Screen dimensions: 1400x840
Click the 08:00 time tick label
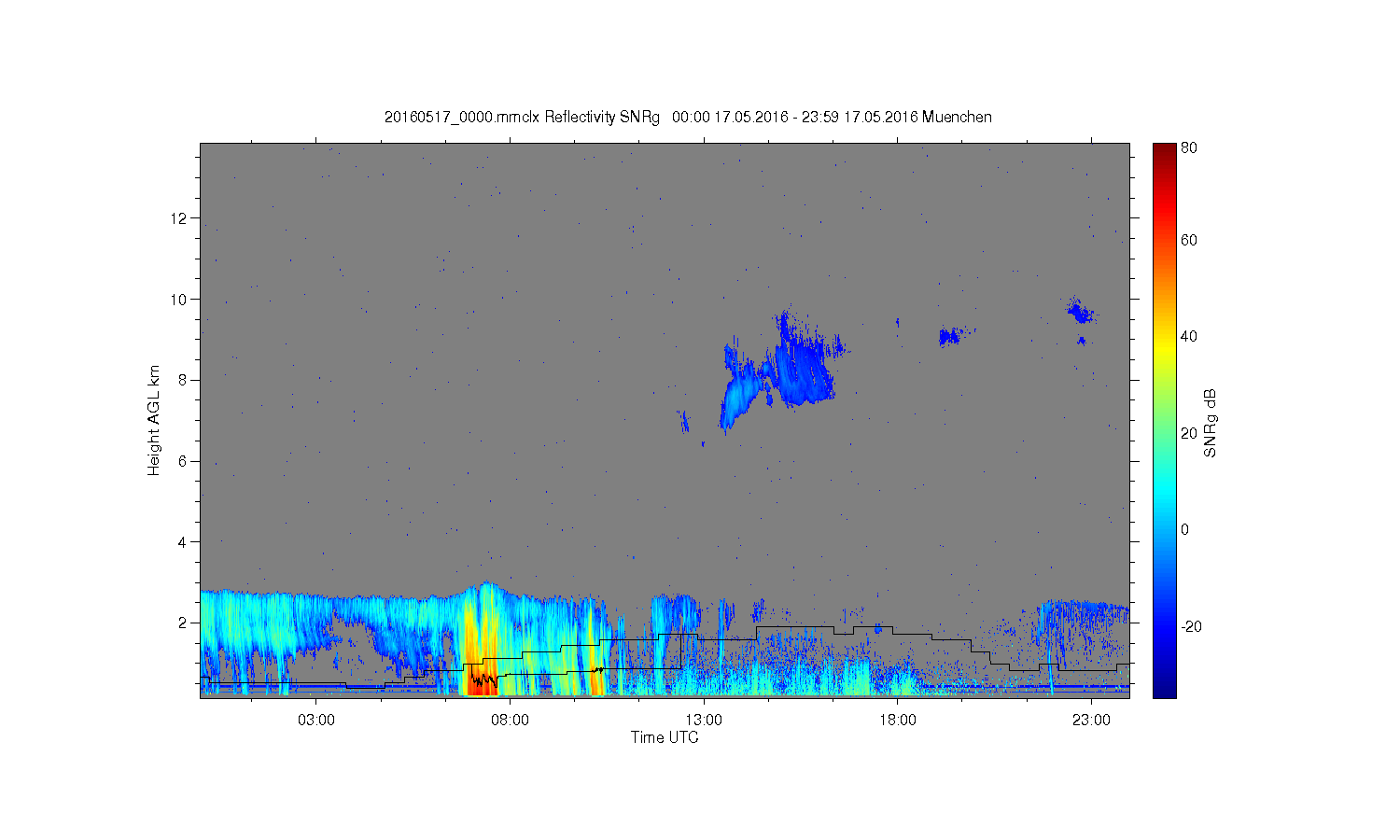pos(510,721)
